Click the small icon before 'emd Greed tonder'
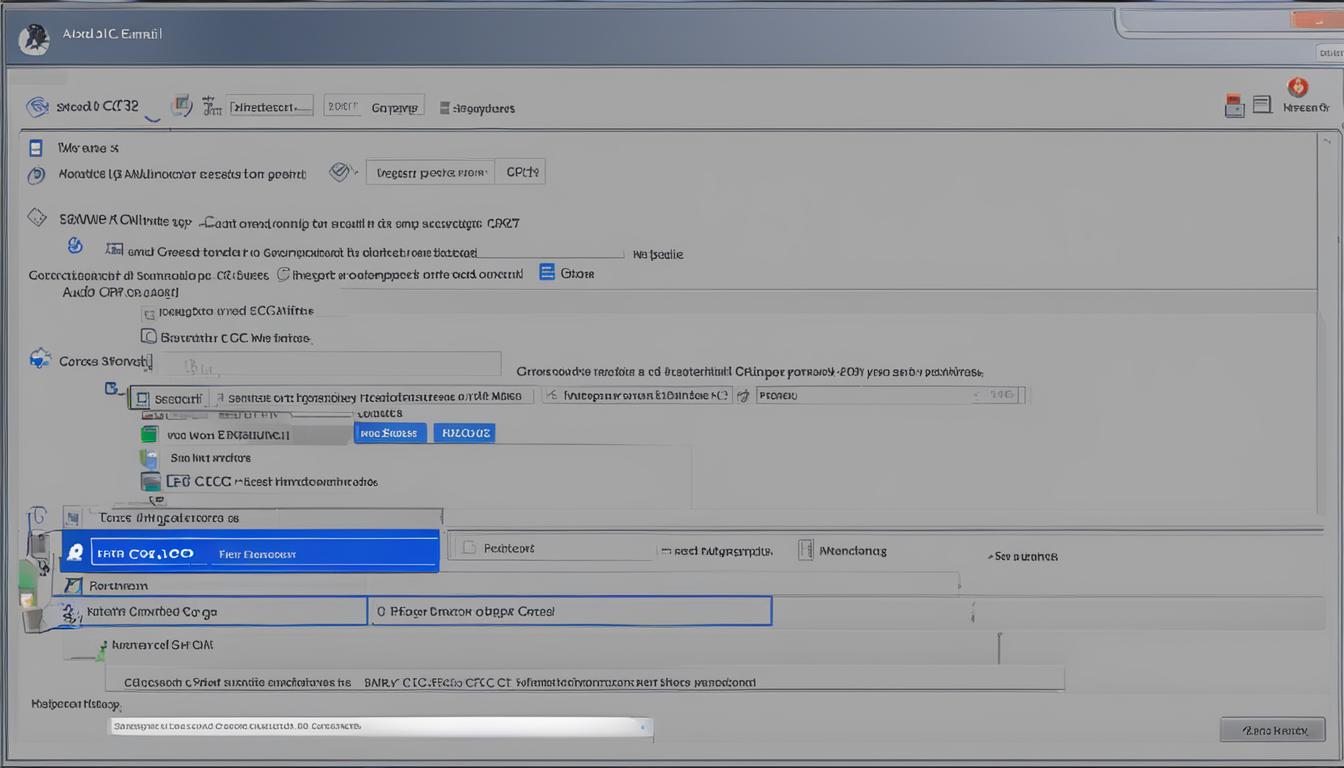The image size is (1344, 768). click(114, 250)
